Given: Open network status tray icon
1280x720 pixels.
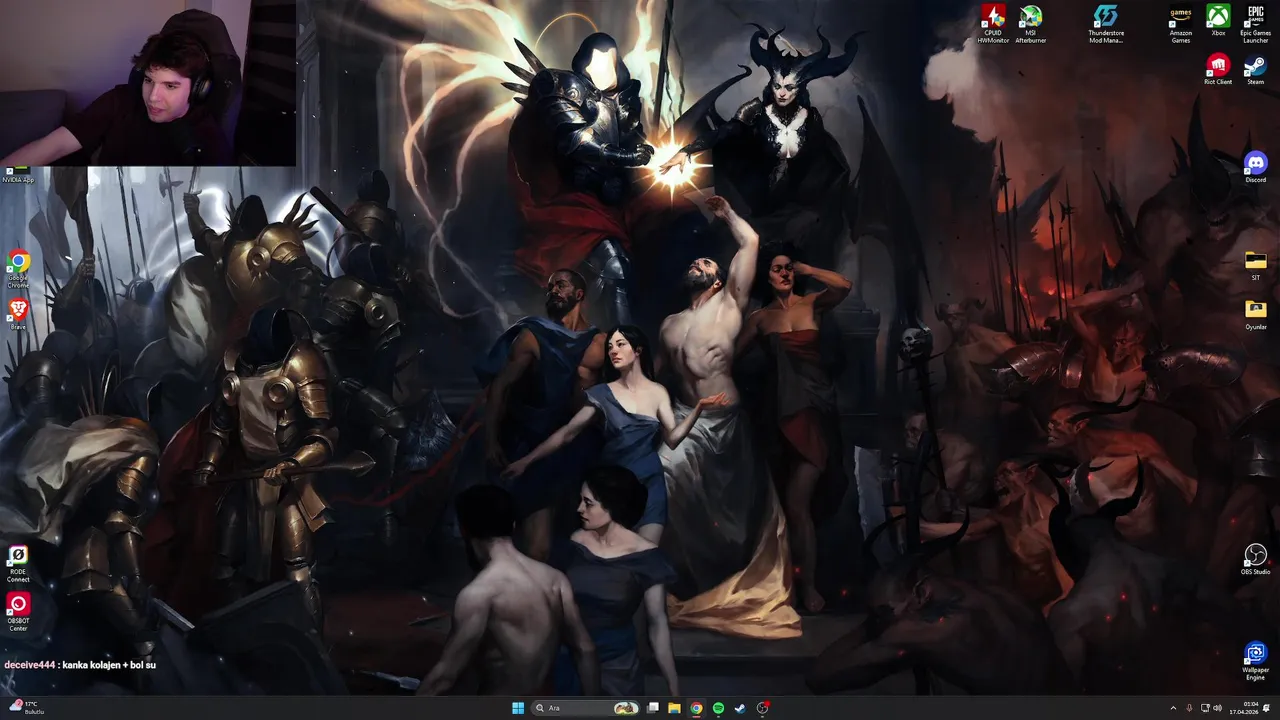Looking at the screenshot, I should tap(1205, 708).
